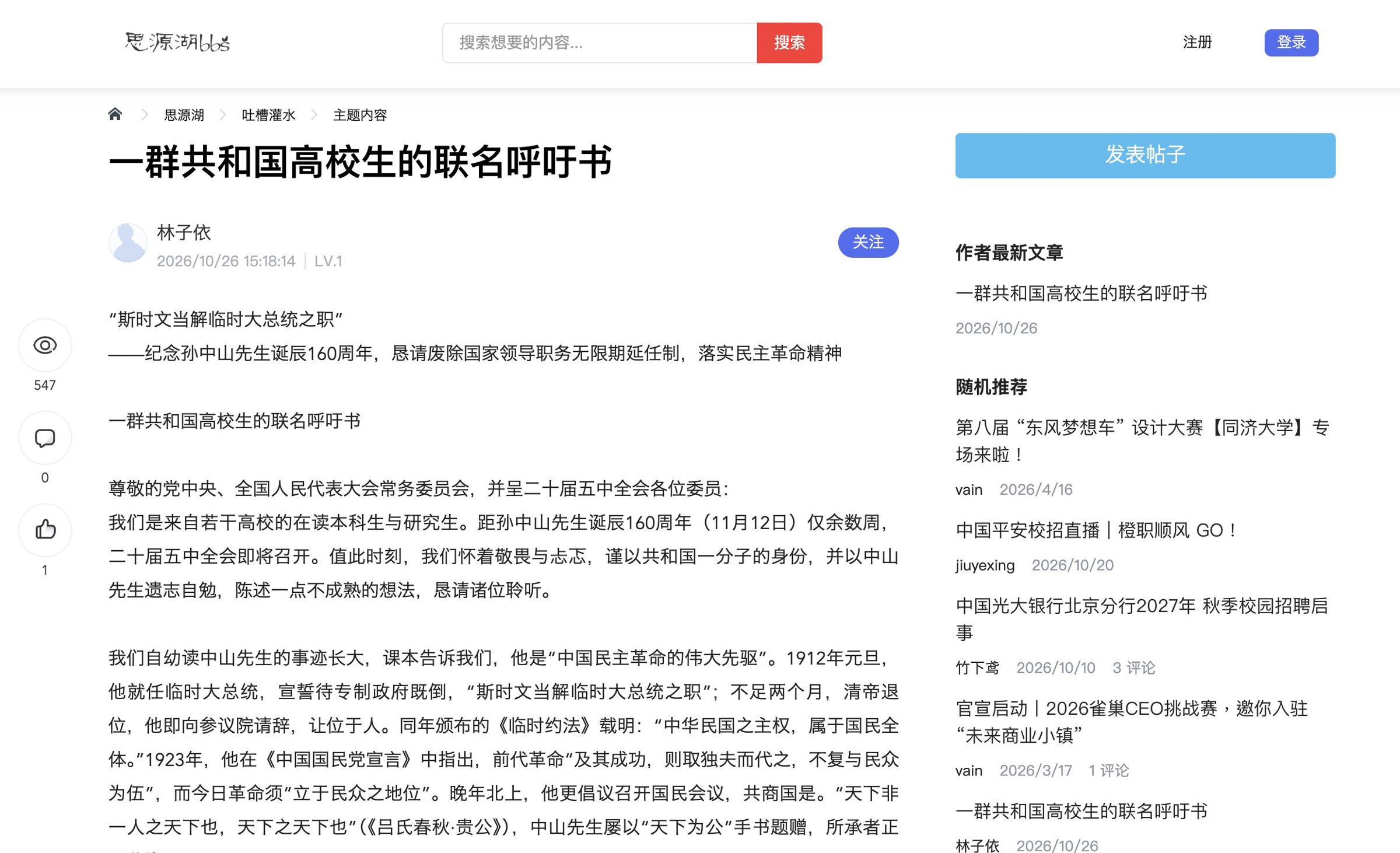This screenshot has height=853, width=1400.
Task: Go to 吐槽灌水 in breadcrumb
Action: [x=269, y=115]
